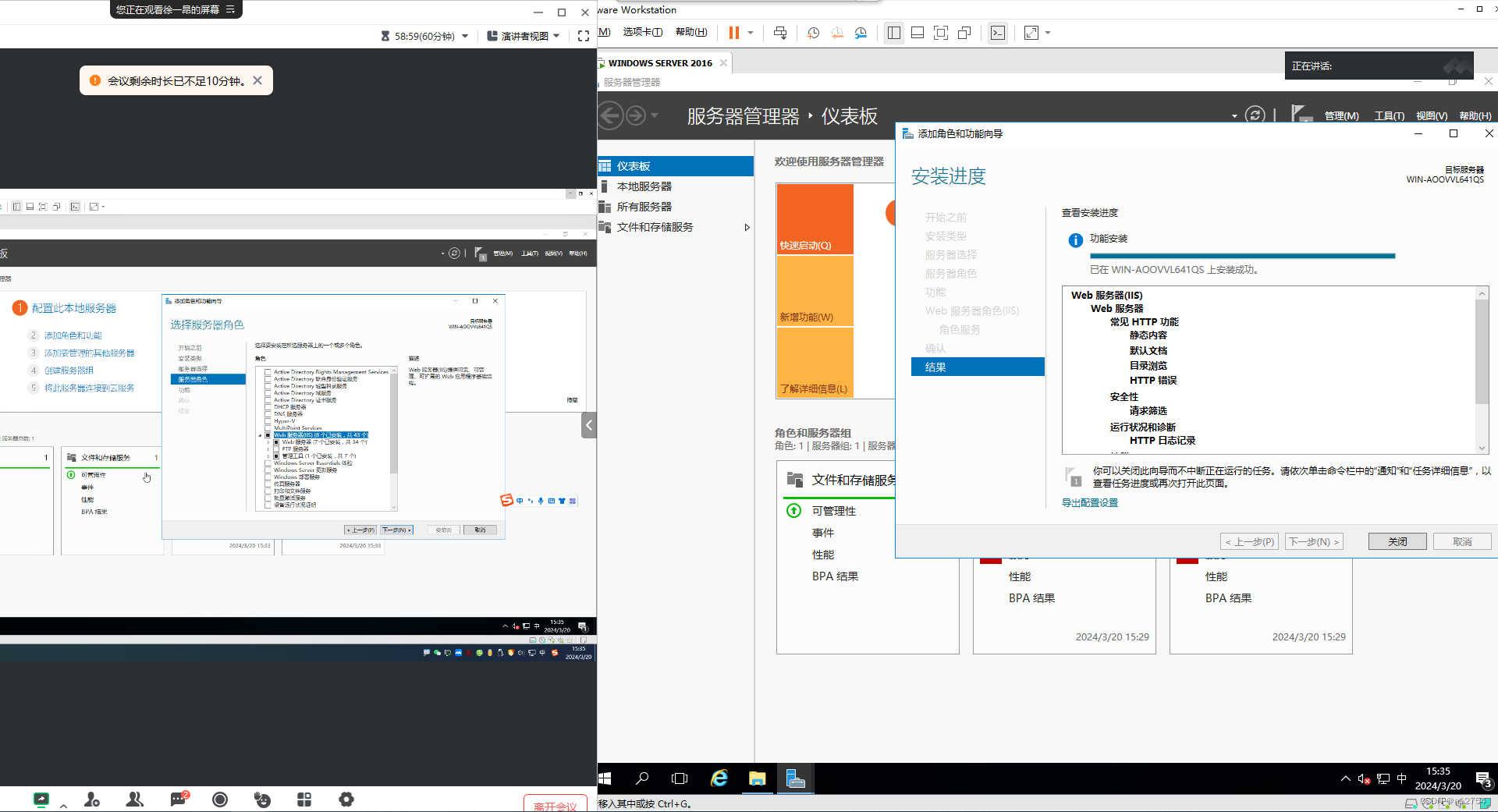Screen dimensions: 1498x812
Task: Toggle VMware console view icon
Action: pos(998,33)
